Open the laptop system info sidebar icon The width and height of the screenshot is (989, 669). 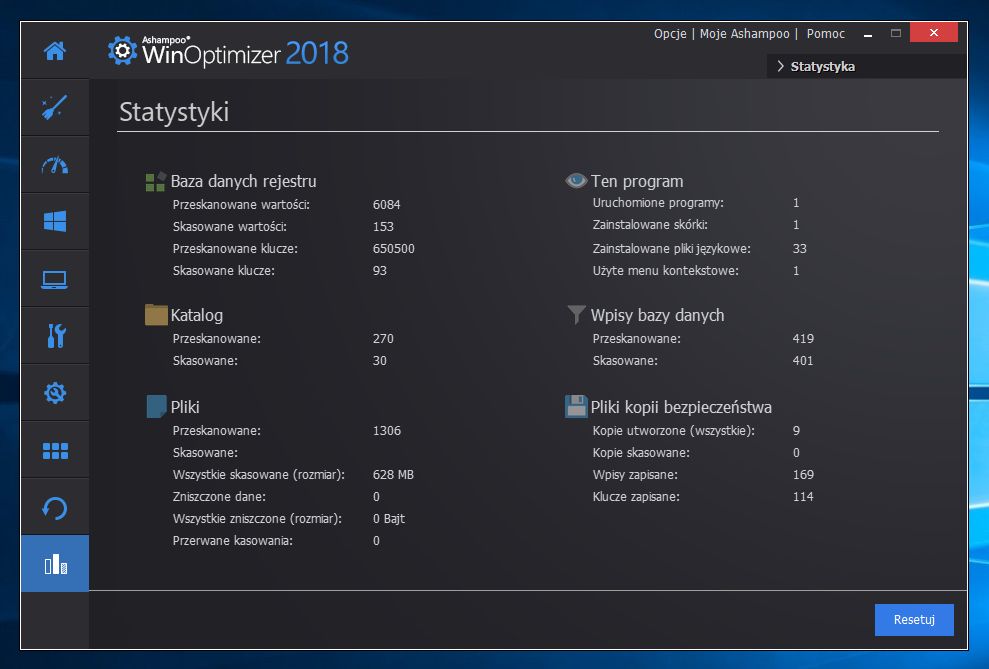[x=55, y=279]
